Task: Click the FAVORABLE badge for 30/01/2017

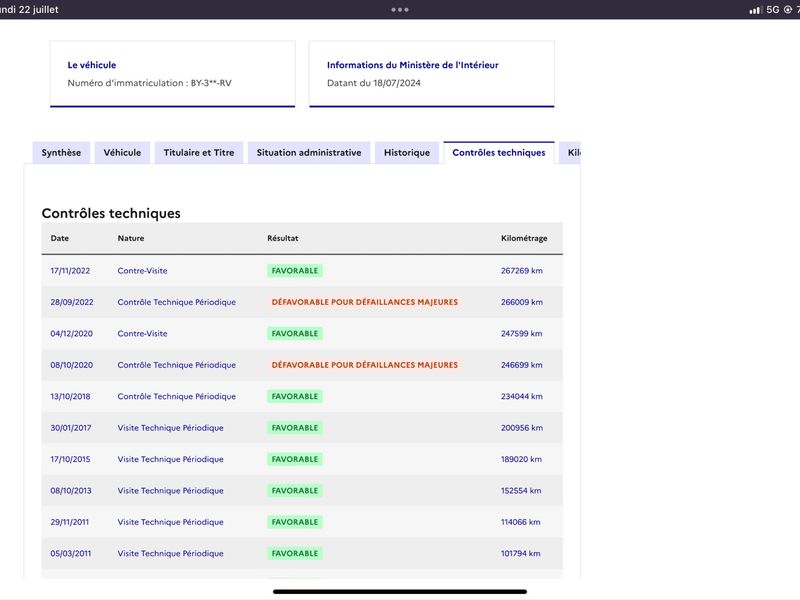Action: coord(295,428)
